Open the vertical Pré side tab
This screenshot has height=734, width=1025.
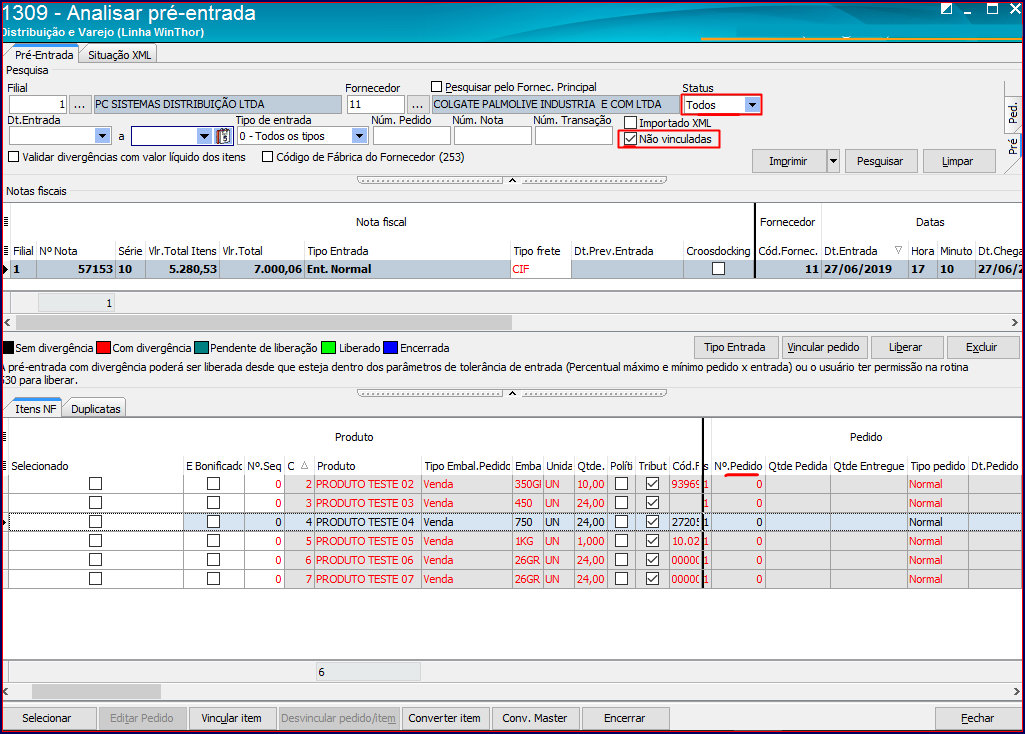coord(1013,146)
